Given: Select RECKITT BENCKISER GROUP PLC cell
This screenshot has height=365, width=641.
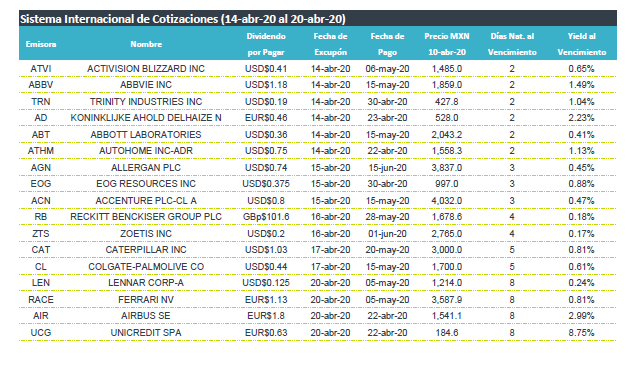Looking at the screenshot, I should click(x=146, y=217).
